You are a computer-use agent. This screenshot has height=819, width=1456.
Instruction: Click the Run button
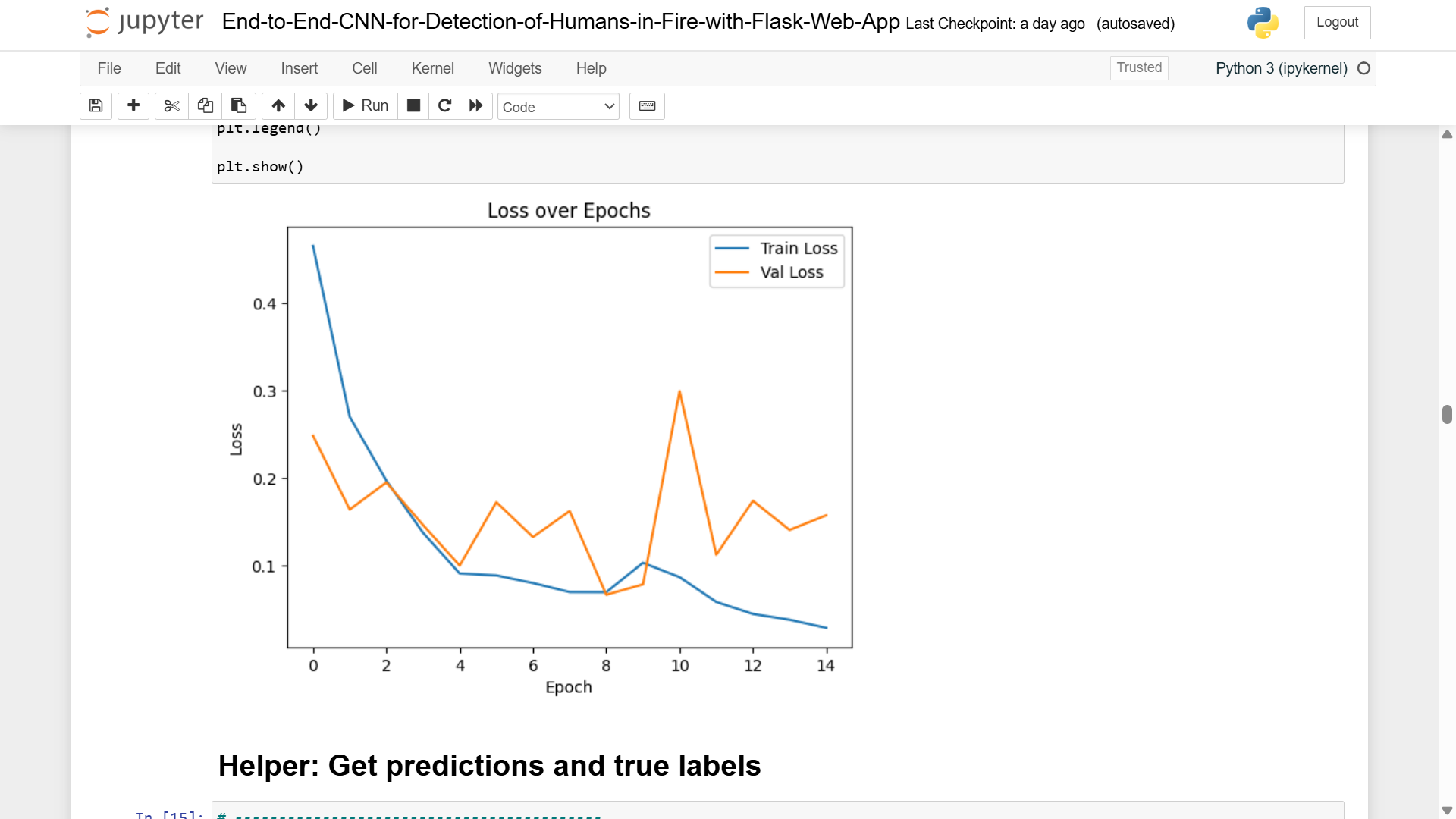tap(366, 106)
